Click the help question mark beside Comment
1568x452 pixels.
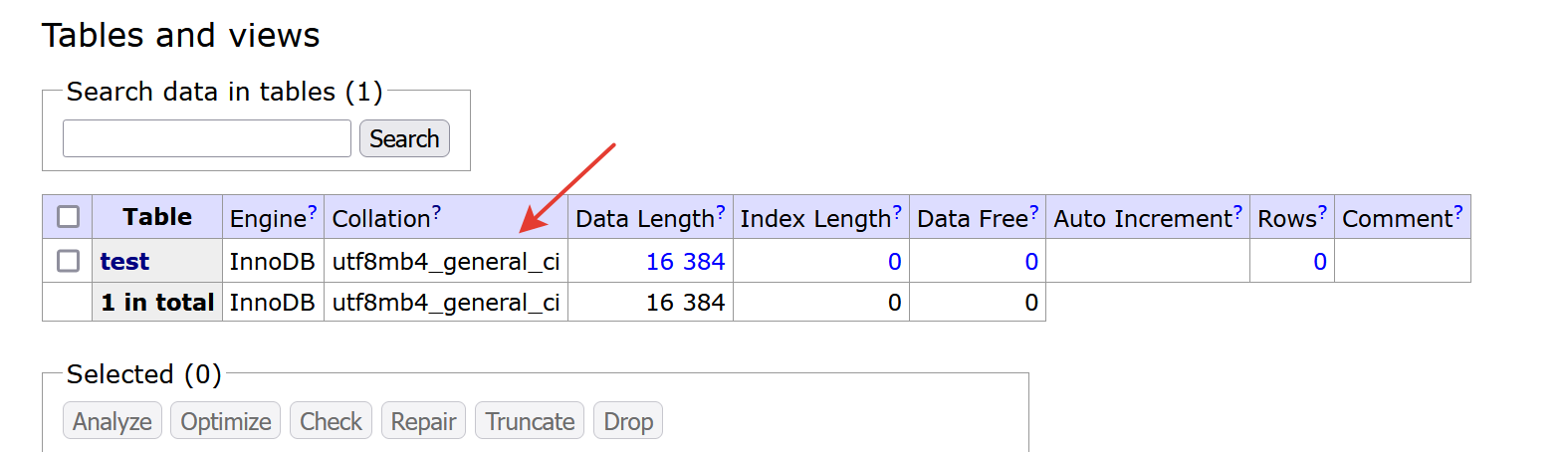pyautogui.click(x=1458, y=212)
